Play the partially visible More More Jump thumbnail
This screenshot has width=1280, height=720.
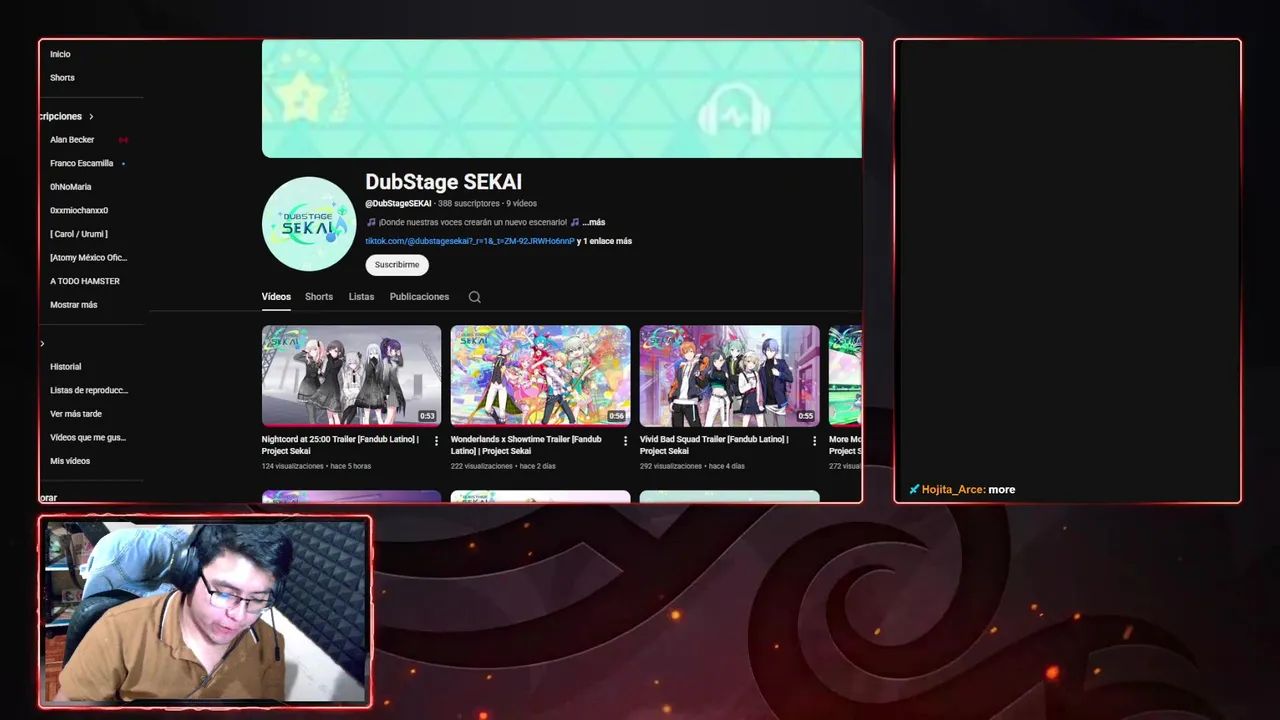click(x=845, y=376)
